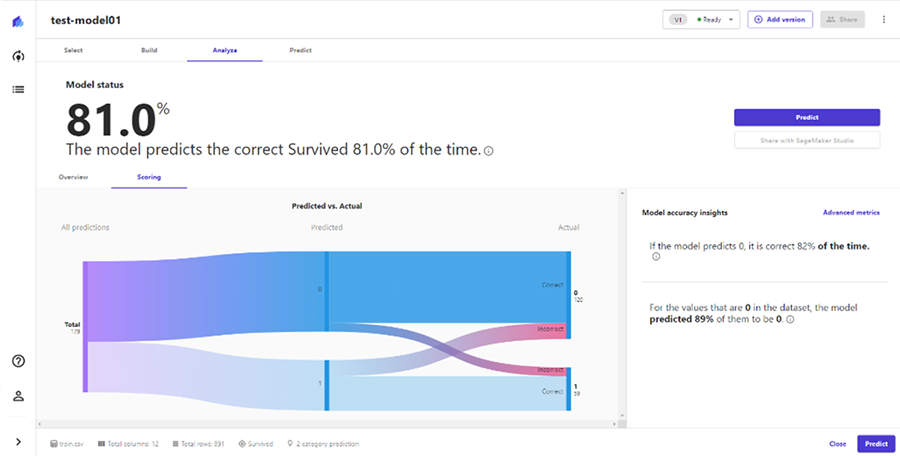Open the Advanced metrics link
Screen dimensions: 900x456
(851, 212)
